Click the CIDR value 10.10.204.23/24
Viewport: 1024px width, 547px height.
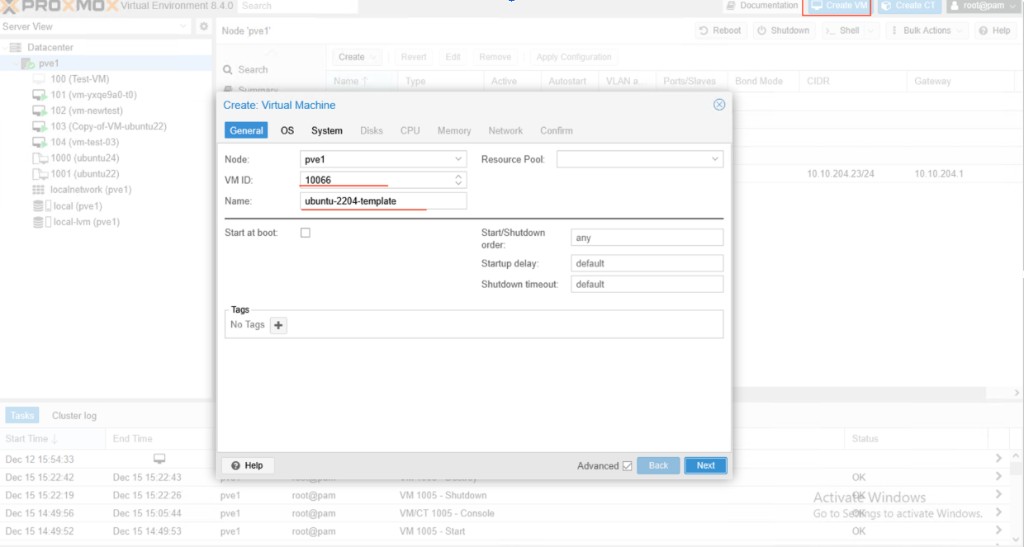pyautogui.click(x=840, y=174)
